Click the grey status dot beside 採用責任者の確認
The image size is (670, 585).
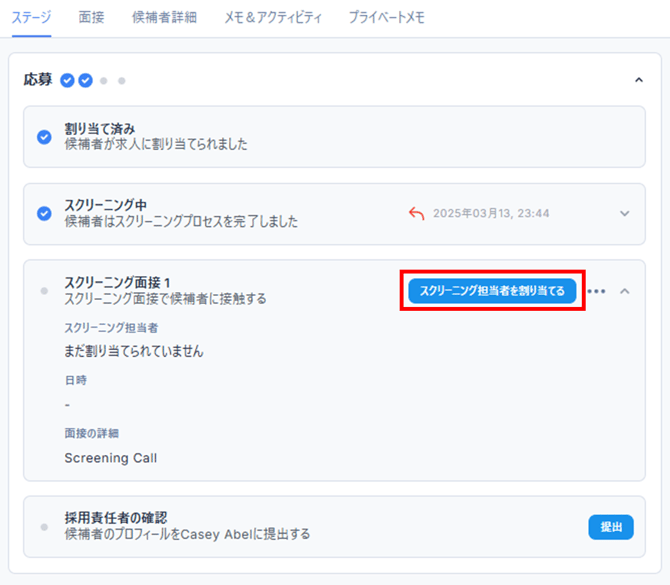(44, 526)
